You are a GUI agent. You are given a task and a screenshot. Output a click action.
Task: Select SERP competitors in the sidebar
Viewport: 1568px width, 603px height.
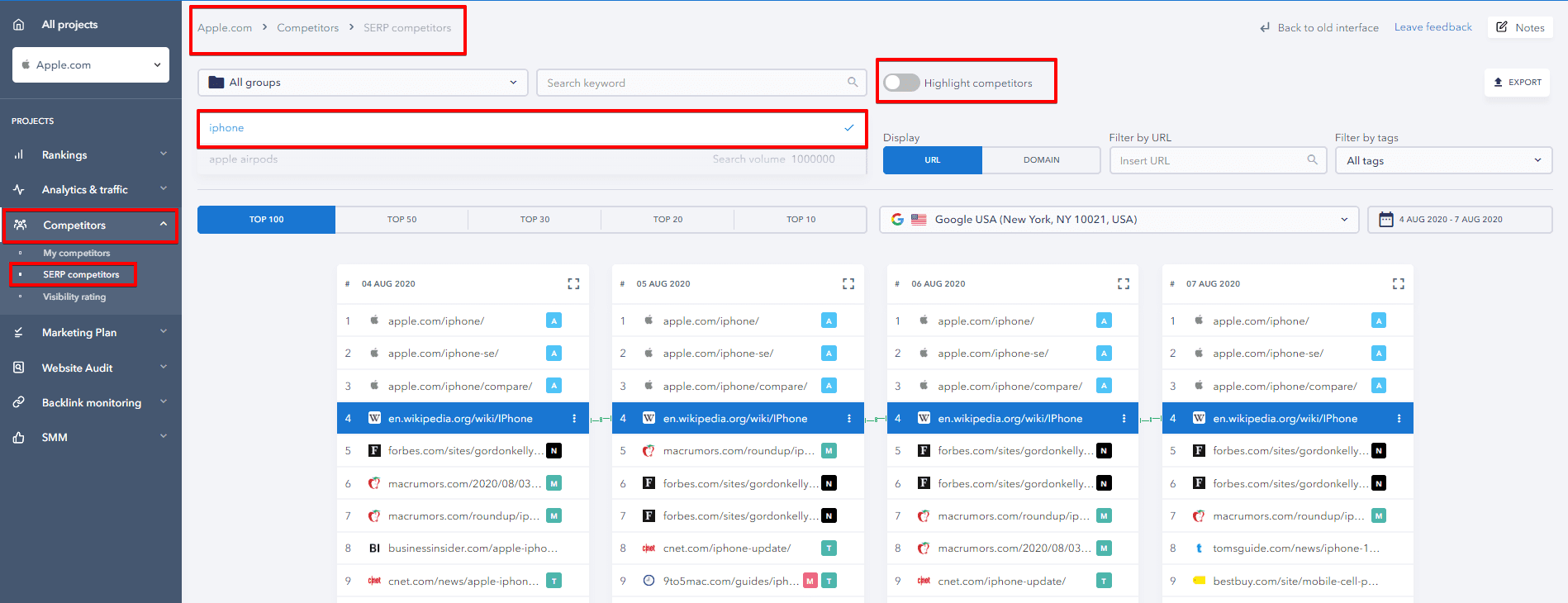coord(81,274)
